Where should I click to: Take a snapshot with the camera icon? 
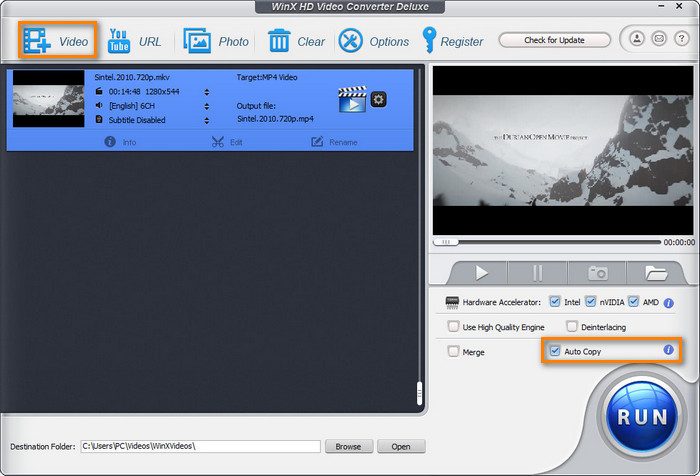[x=597, y=273]
